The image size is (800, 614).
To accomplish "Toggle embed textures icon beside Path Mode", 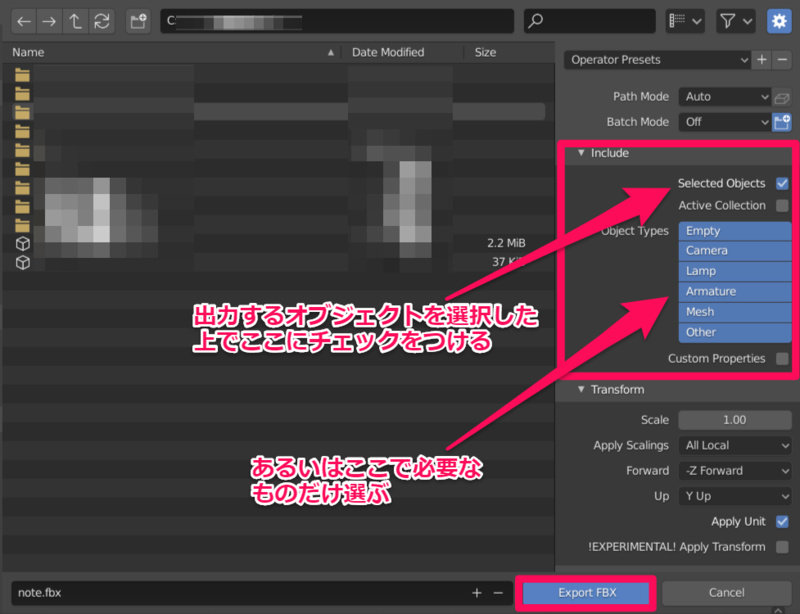I will pos(782,97).
